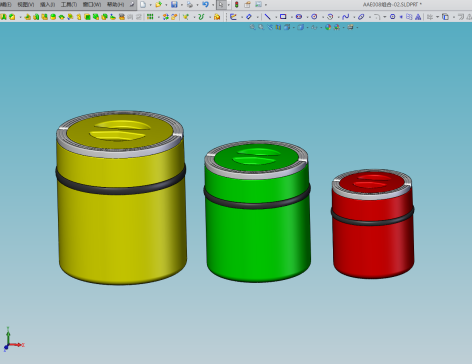Image resolution: width=472 pixels, height=364 pixels.
Task: Pin the menu bar with pushpin icon
Action: pos(132,5)
